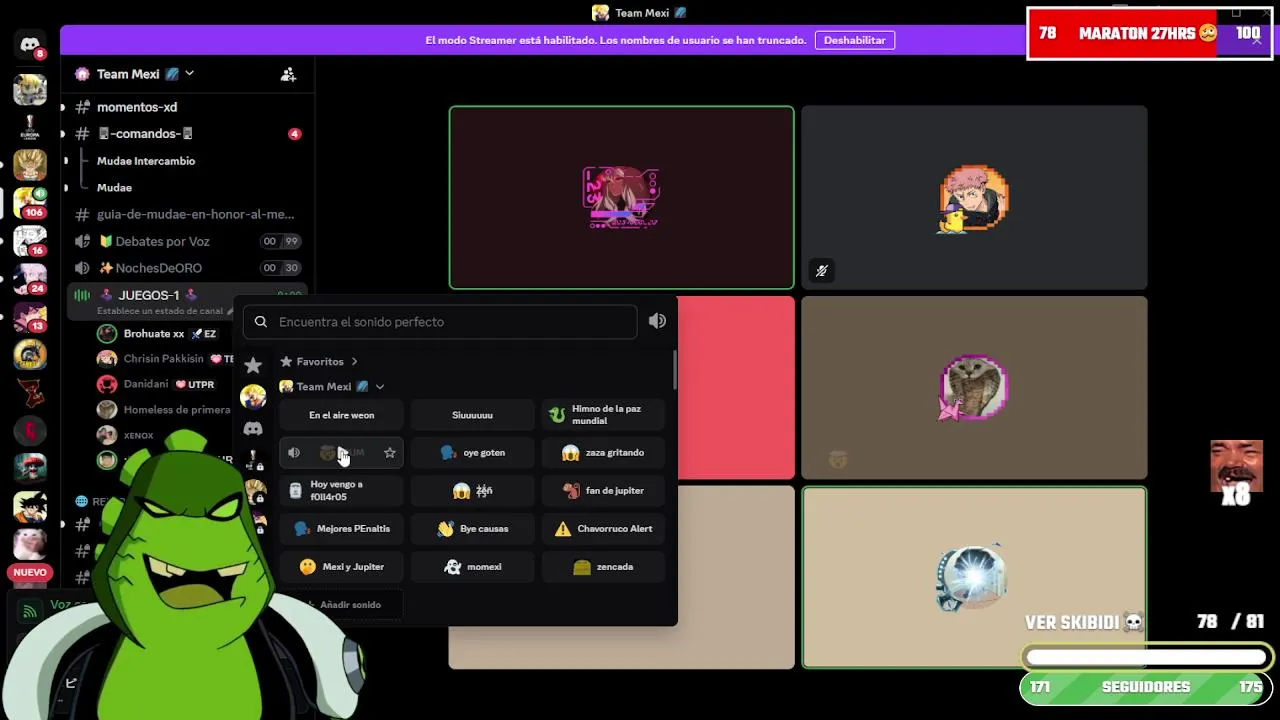Open the server icon with 24 badge
Image resolution: width=1280 pixels, height=720 pixels.
pos(30,279)
